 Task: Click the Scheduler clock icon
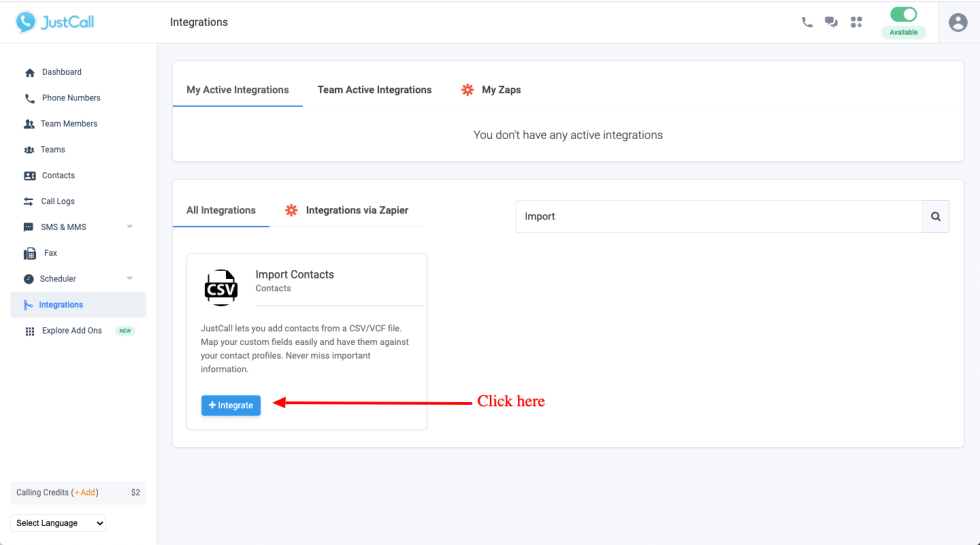click(28, 279)
